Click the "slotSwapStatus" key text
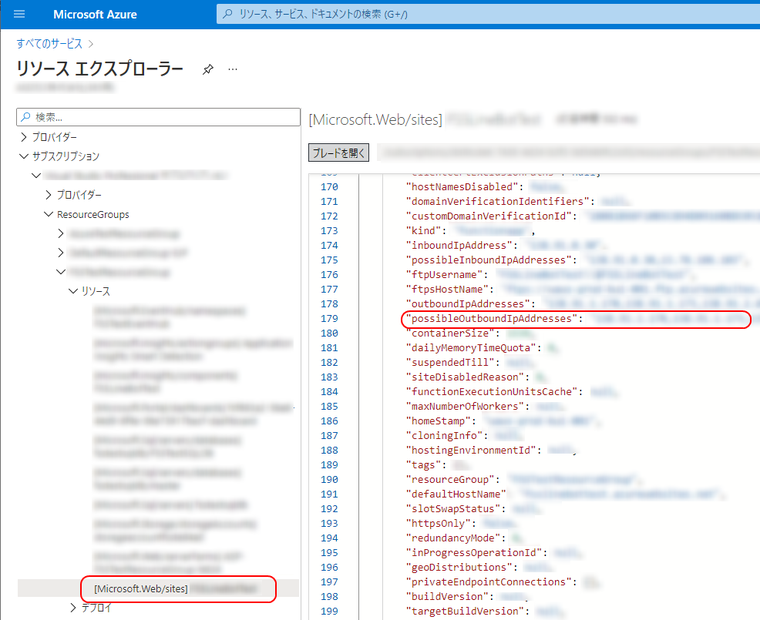This screenshot has height=620, width=760. pos(453,509)
